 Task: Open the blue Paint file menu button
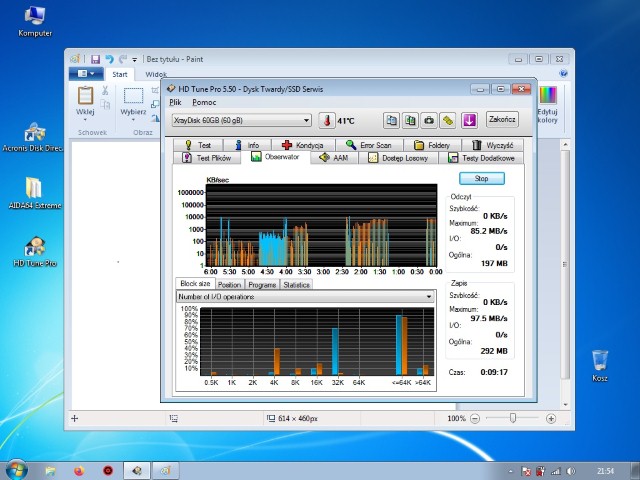tap(86, 74)
